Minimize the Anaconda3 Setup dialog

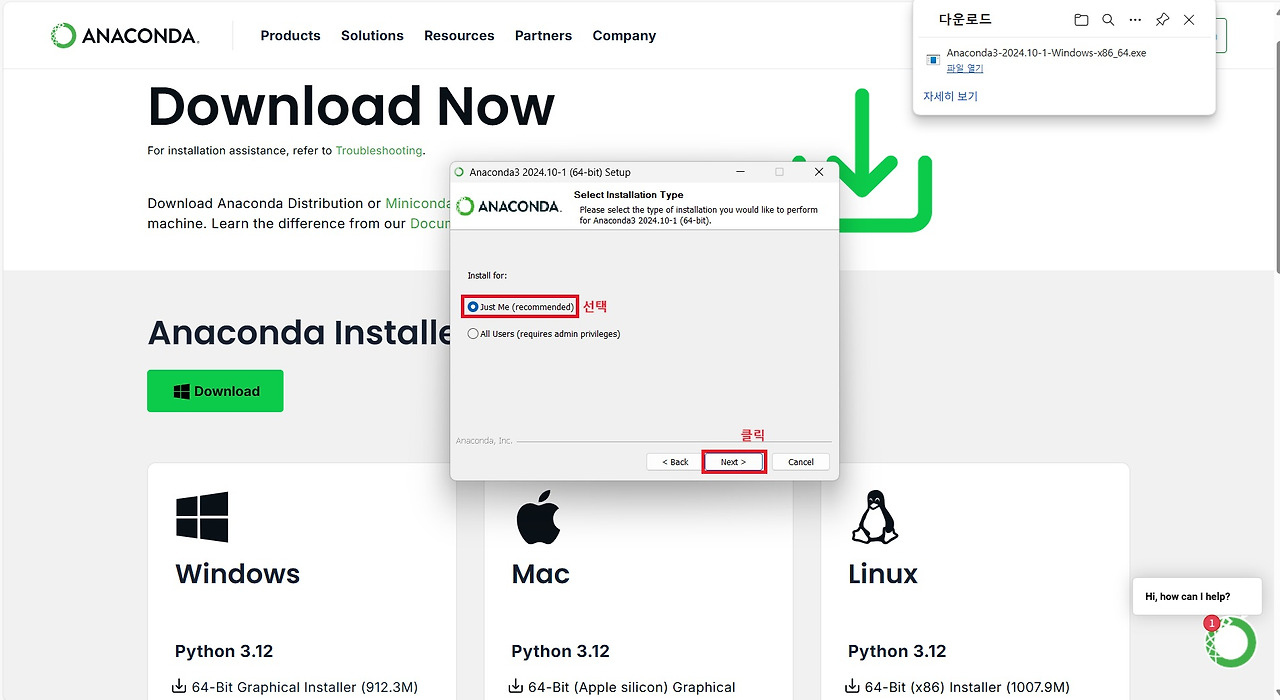coord(742,172)
